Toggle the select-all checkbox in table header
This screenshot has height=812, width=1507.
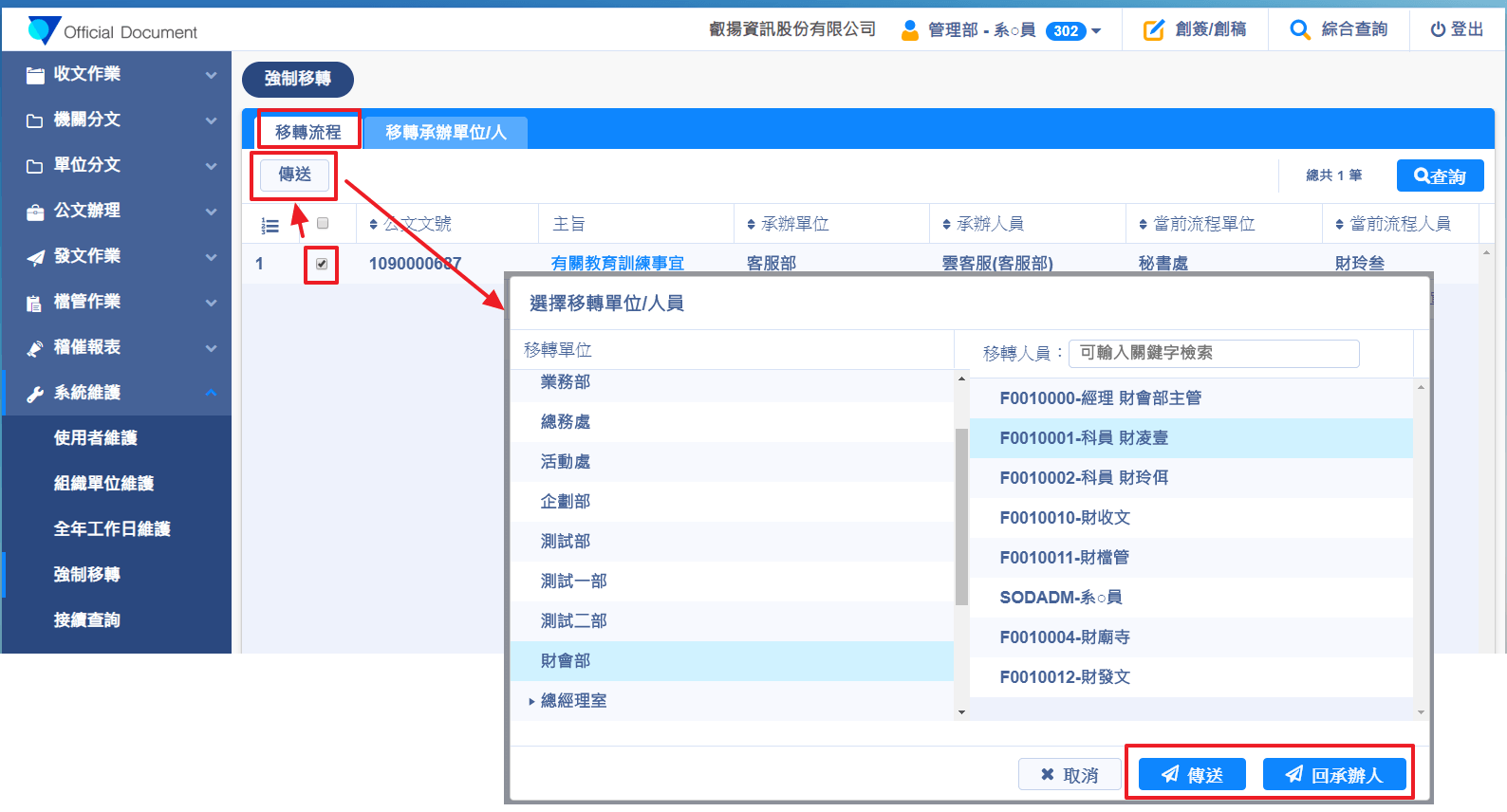click(323, 224)
